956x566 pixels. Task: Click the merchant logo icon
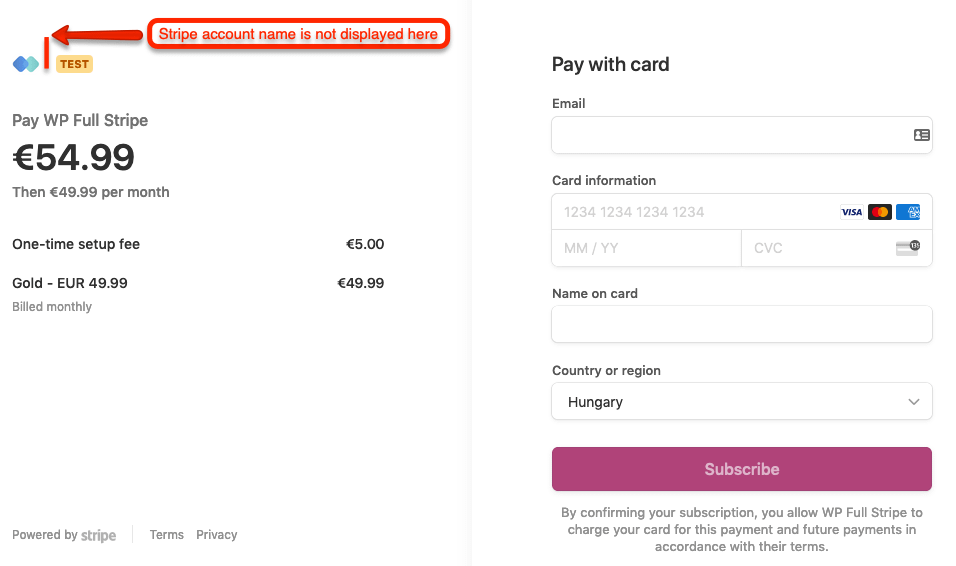[x=26, y=64]
